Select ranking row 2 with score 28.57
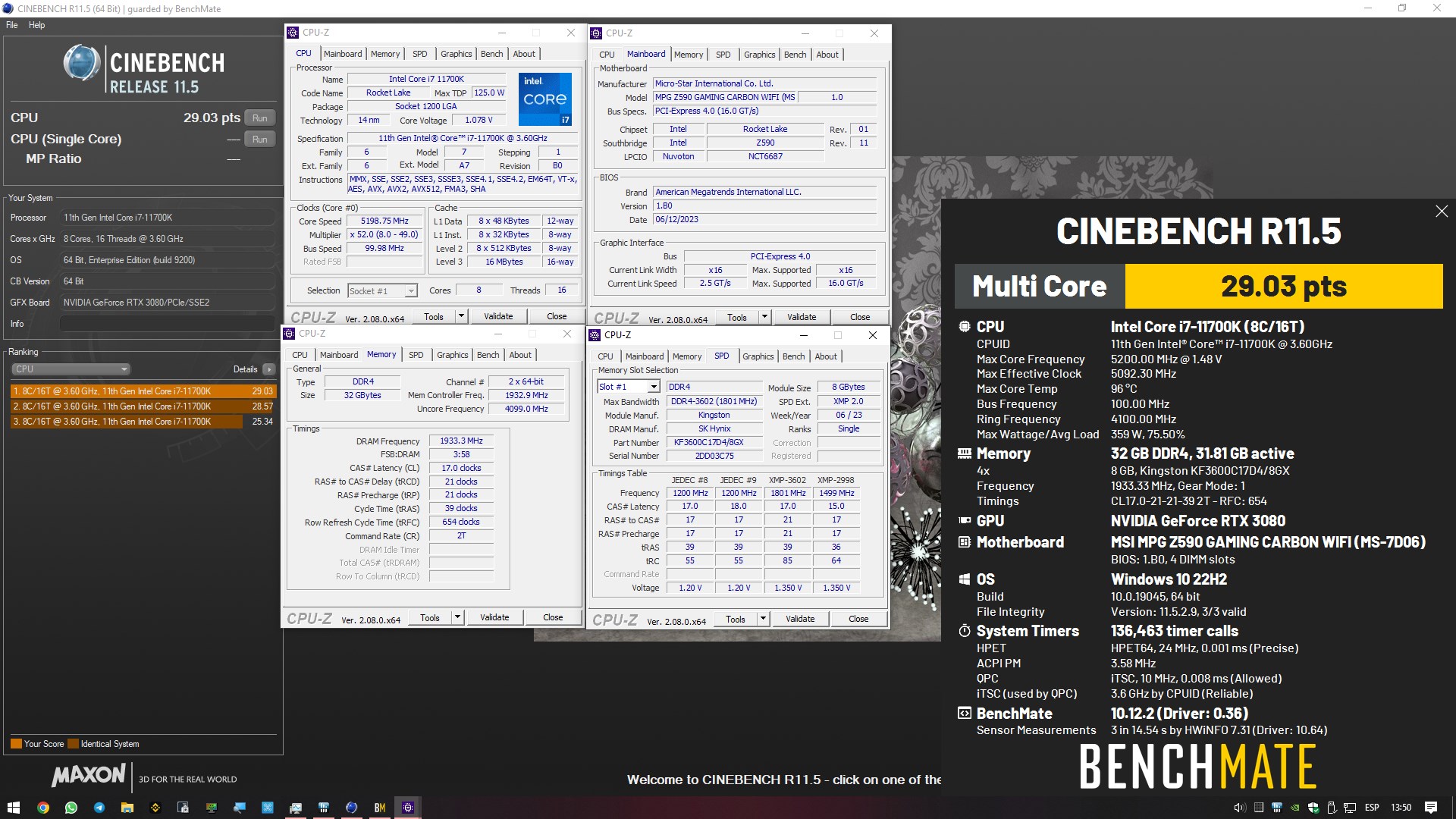This screenshot has height=819, width=1456. pos(143,406)
